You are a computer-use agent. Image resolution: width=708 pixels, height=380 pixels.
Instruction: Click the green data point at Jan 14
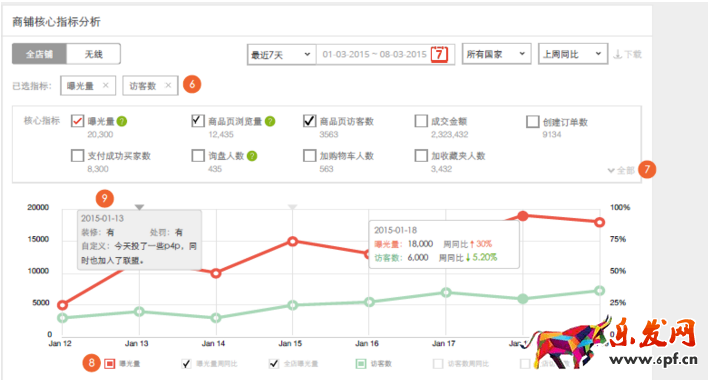[216, 318]
